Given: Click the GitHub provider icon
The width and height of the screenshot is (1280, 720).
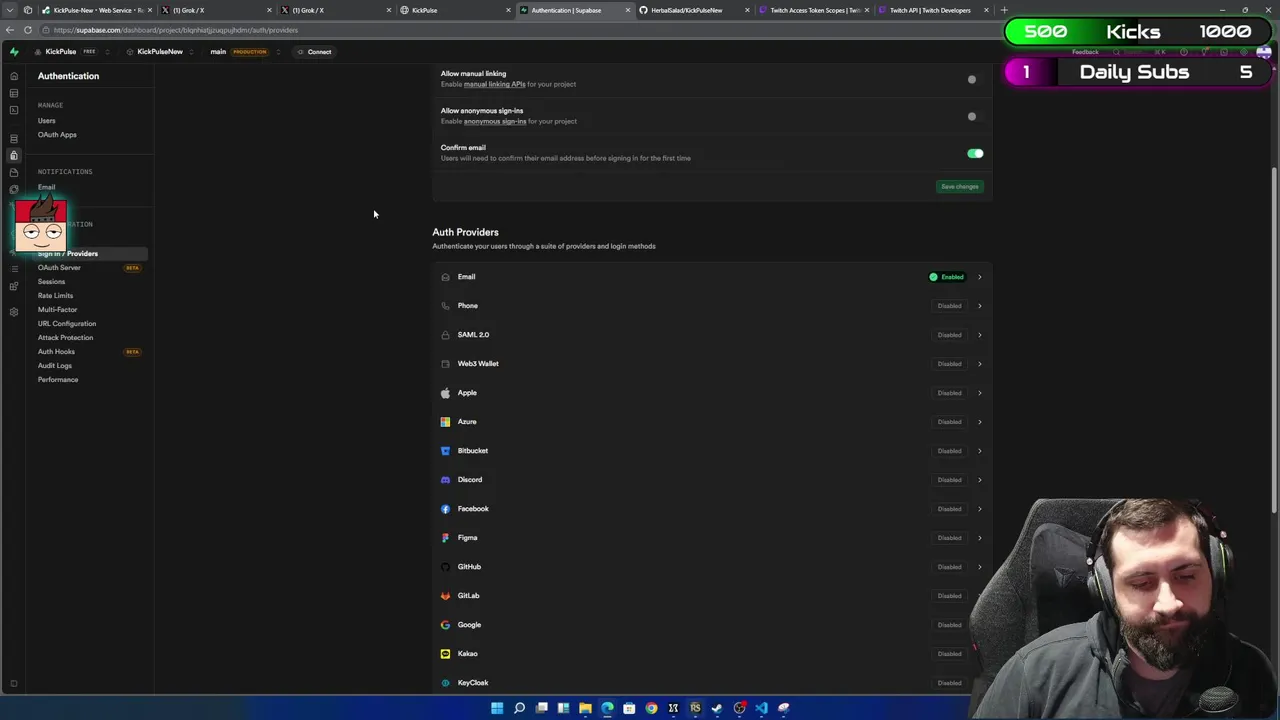Looking at the screenshot, I should coord(445,567).
